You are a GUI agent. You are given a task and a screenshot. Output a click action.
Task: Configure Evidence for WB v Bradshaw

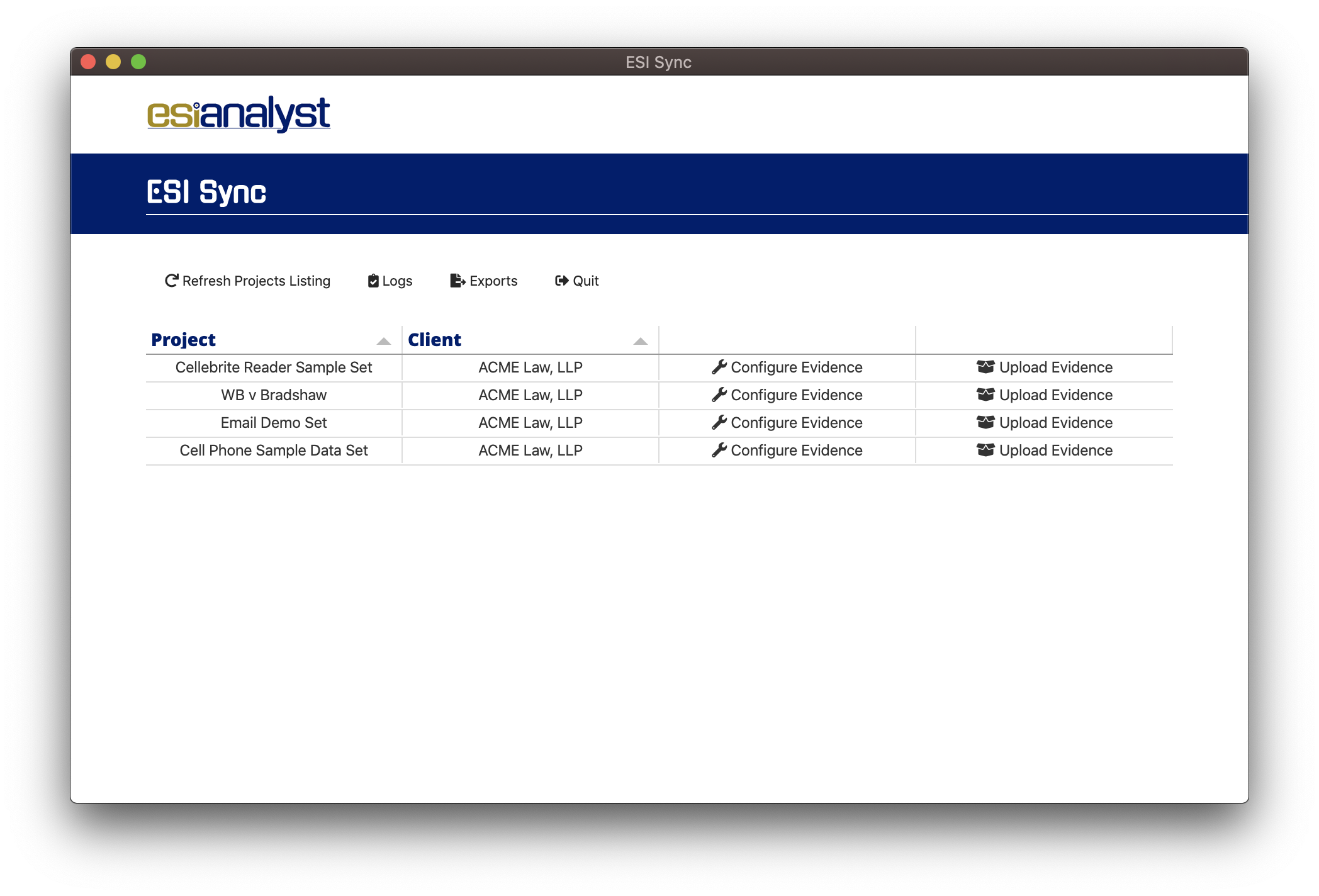[x=787, y=395]
